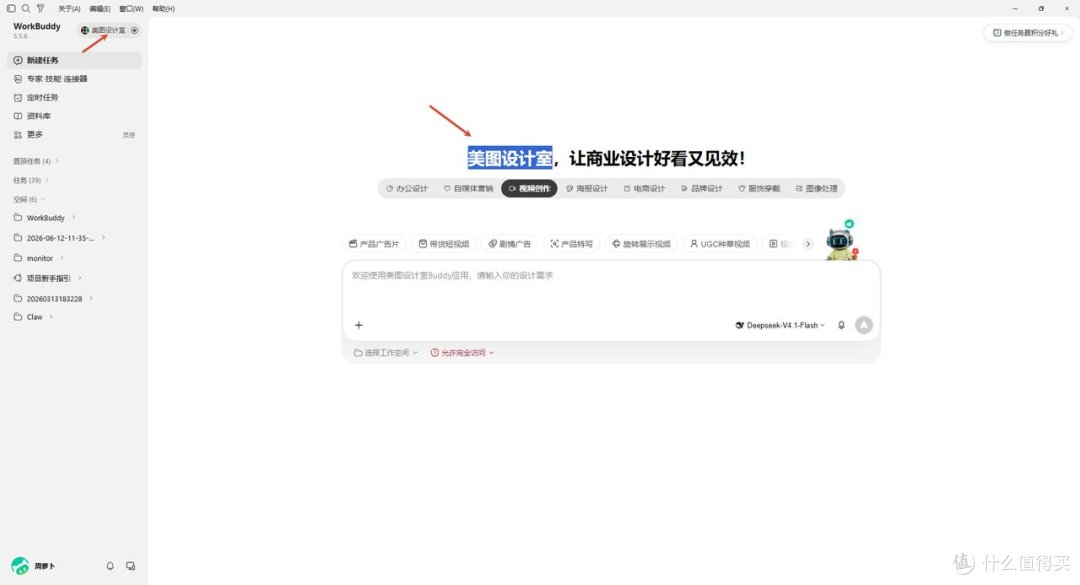Open 做任务赢积分好礼 rewards button
This screenshot has width=1080, height=585.
(1027, 32)
